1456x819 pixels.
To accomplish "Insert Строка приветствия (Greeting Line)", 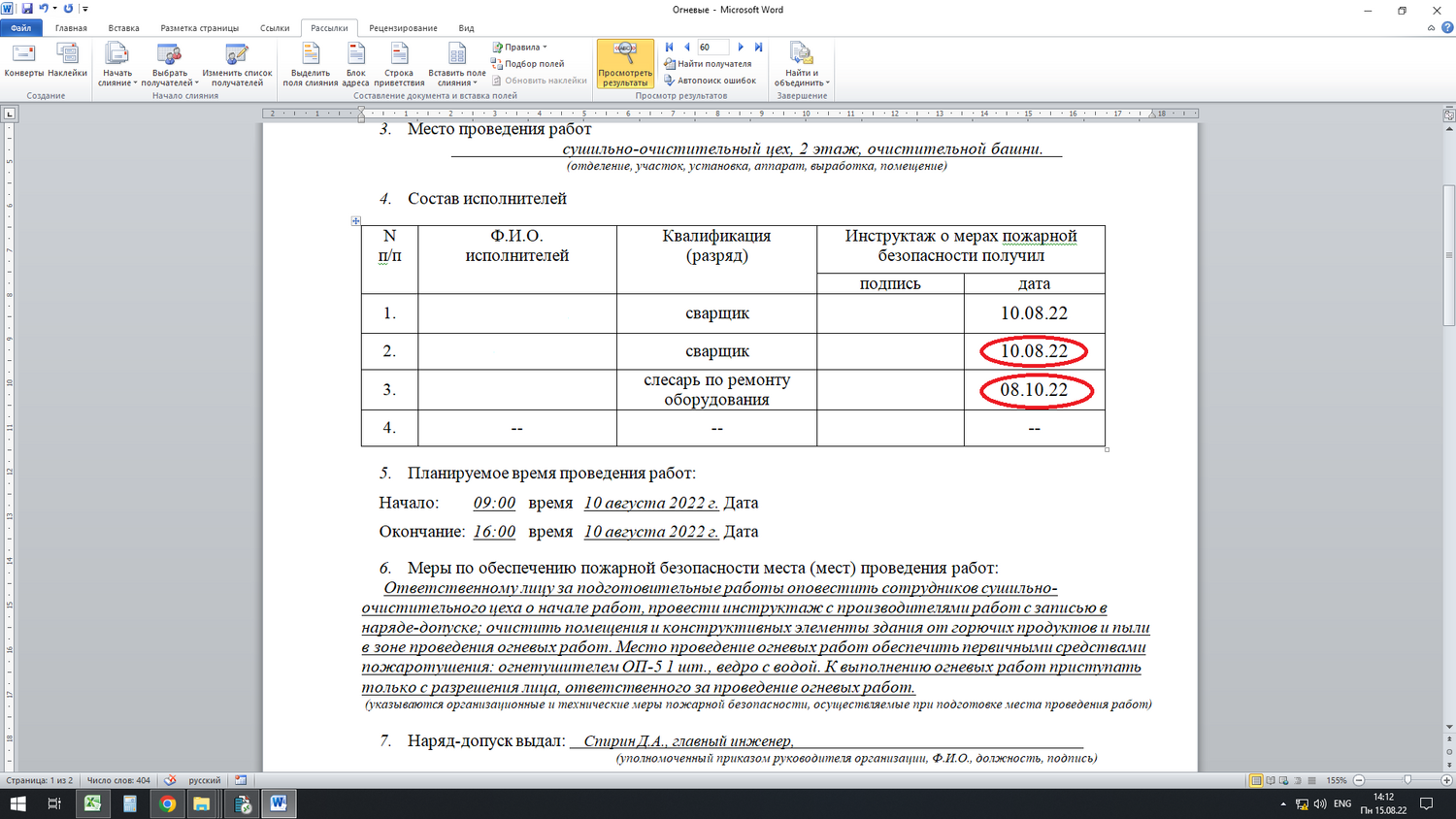I will [399, 65].
